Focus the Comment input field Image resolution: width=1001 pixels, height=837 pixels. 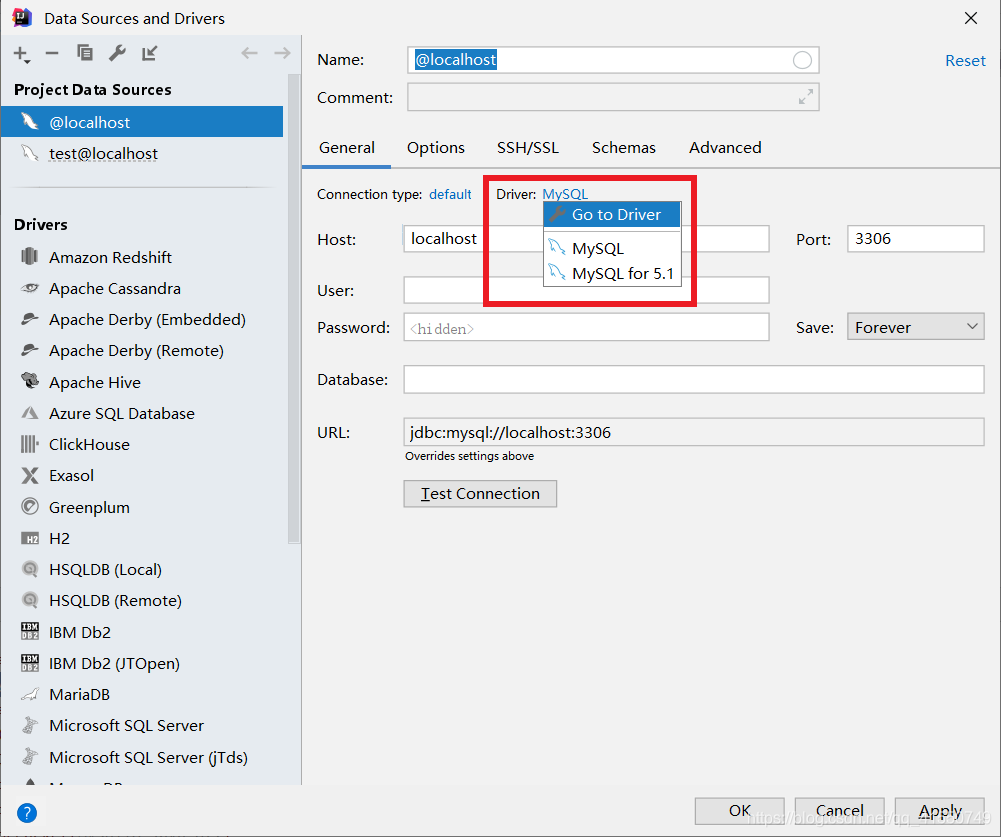pyautogui.click(x=613, y=97)
